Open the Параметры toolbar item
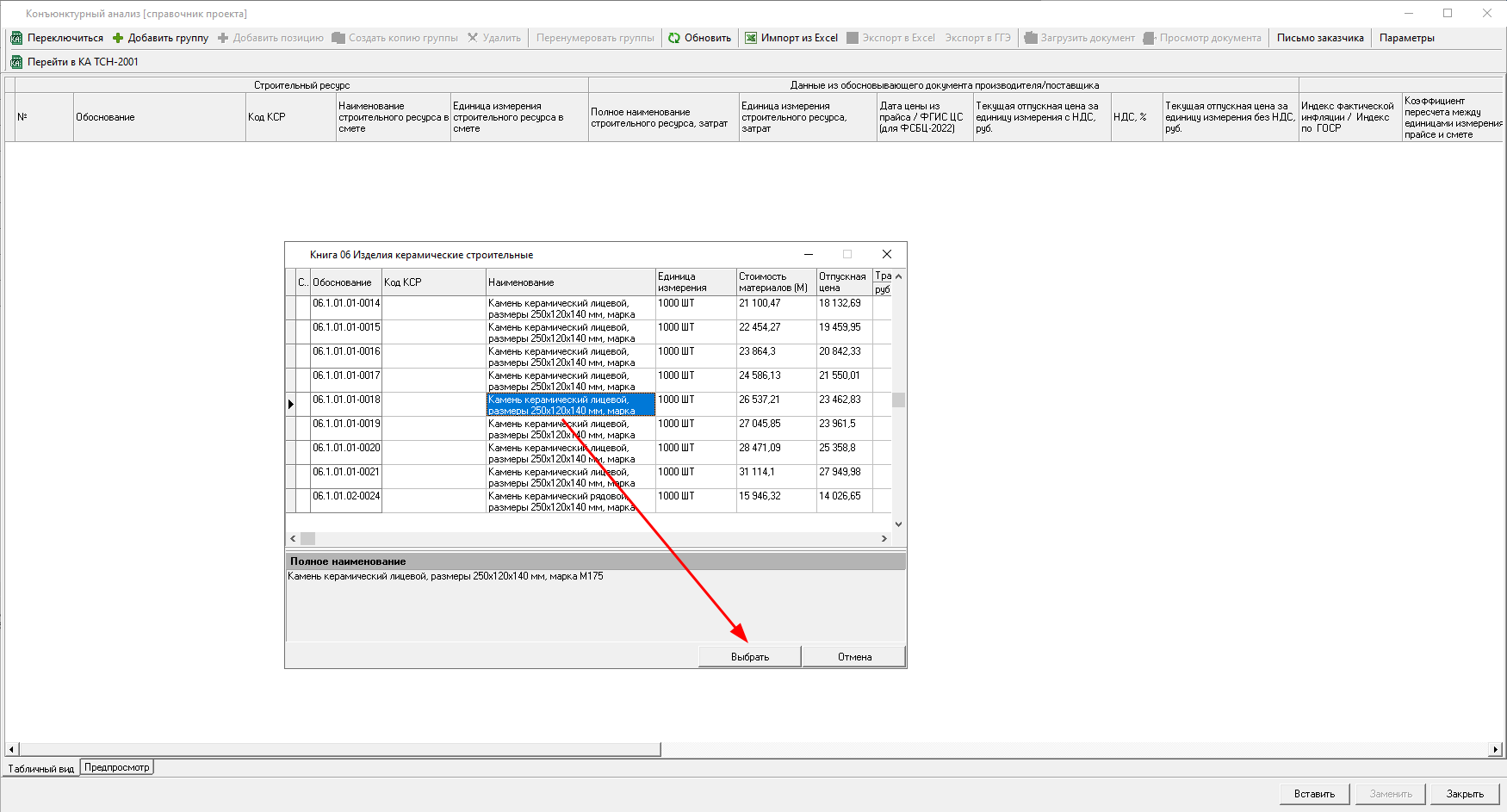1507x812 pixels. coord(1406,38)
